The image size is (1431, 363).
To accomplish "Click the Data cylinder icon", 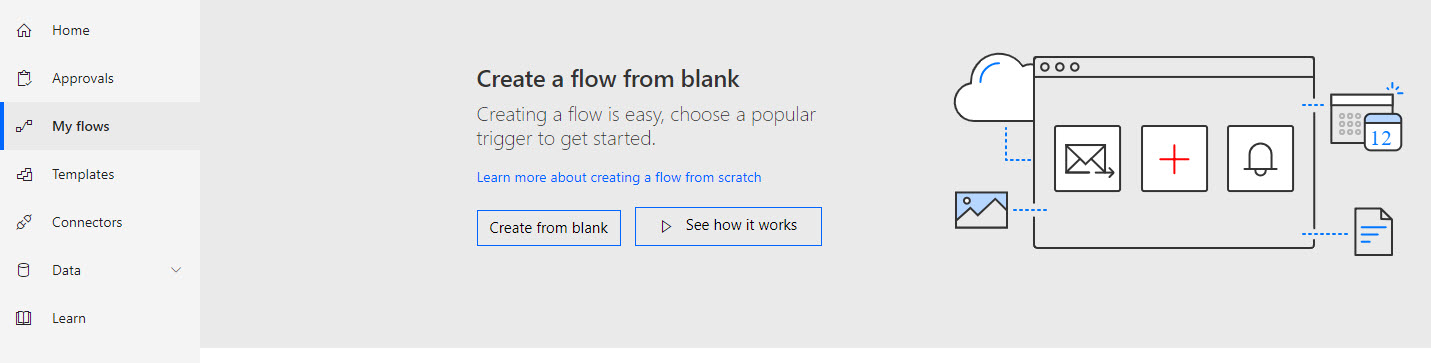I will (25, 271).
